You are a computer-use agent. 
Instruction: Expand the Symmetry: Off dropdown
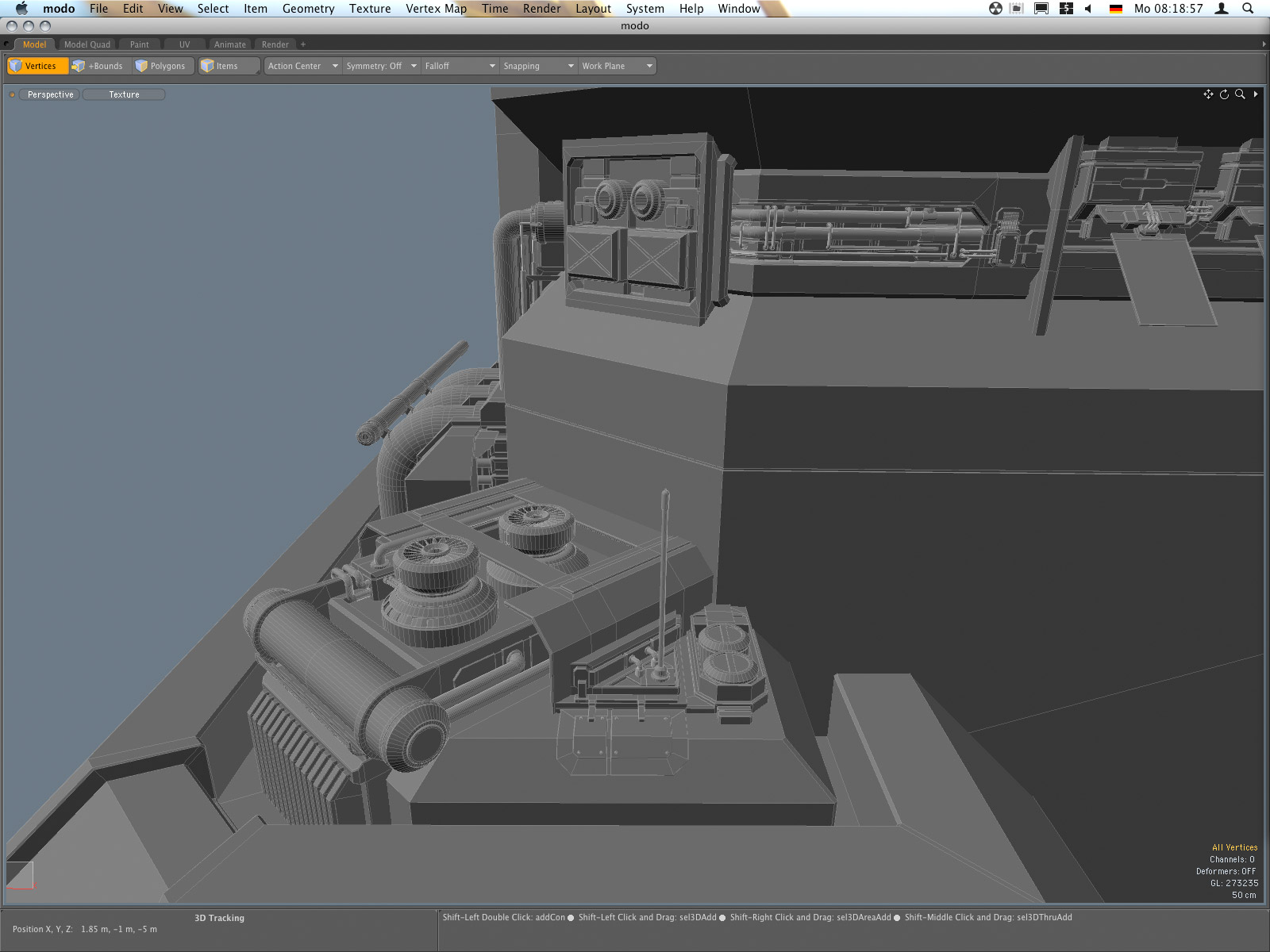[381, 66]
